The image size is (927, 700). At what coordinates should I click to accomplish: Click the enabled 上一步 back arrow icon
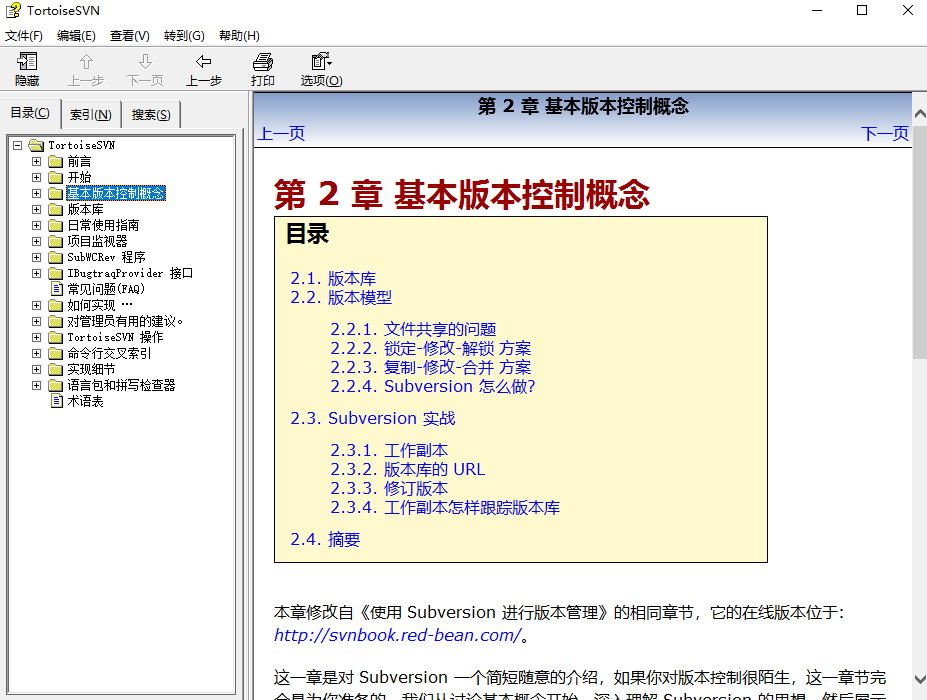click(x=203, y=61)
